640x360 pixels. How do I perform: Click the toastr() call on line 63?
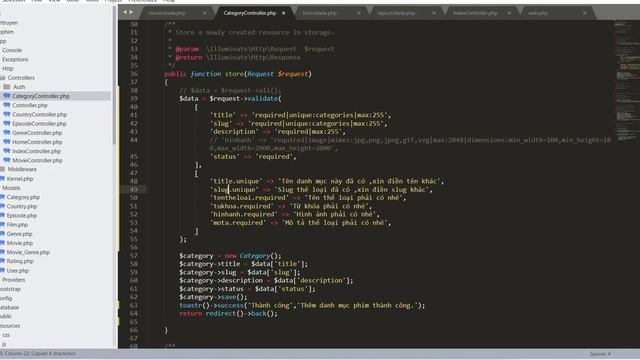click(194, 305)
